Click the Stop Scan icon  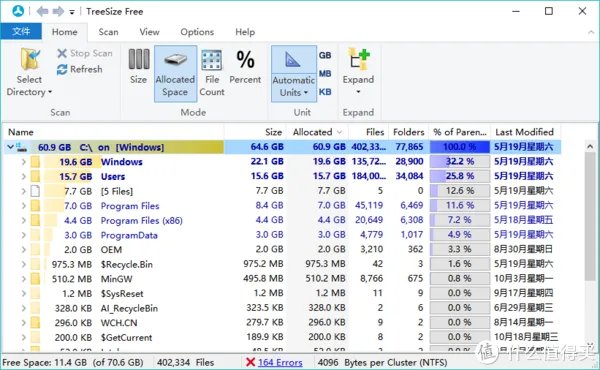pyautogui.click(x=62, y=53)
